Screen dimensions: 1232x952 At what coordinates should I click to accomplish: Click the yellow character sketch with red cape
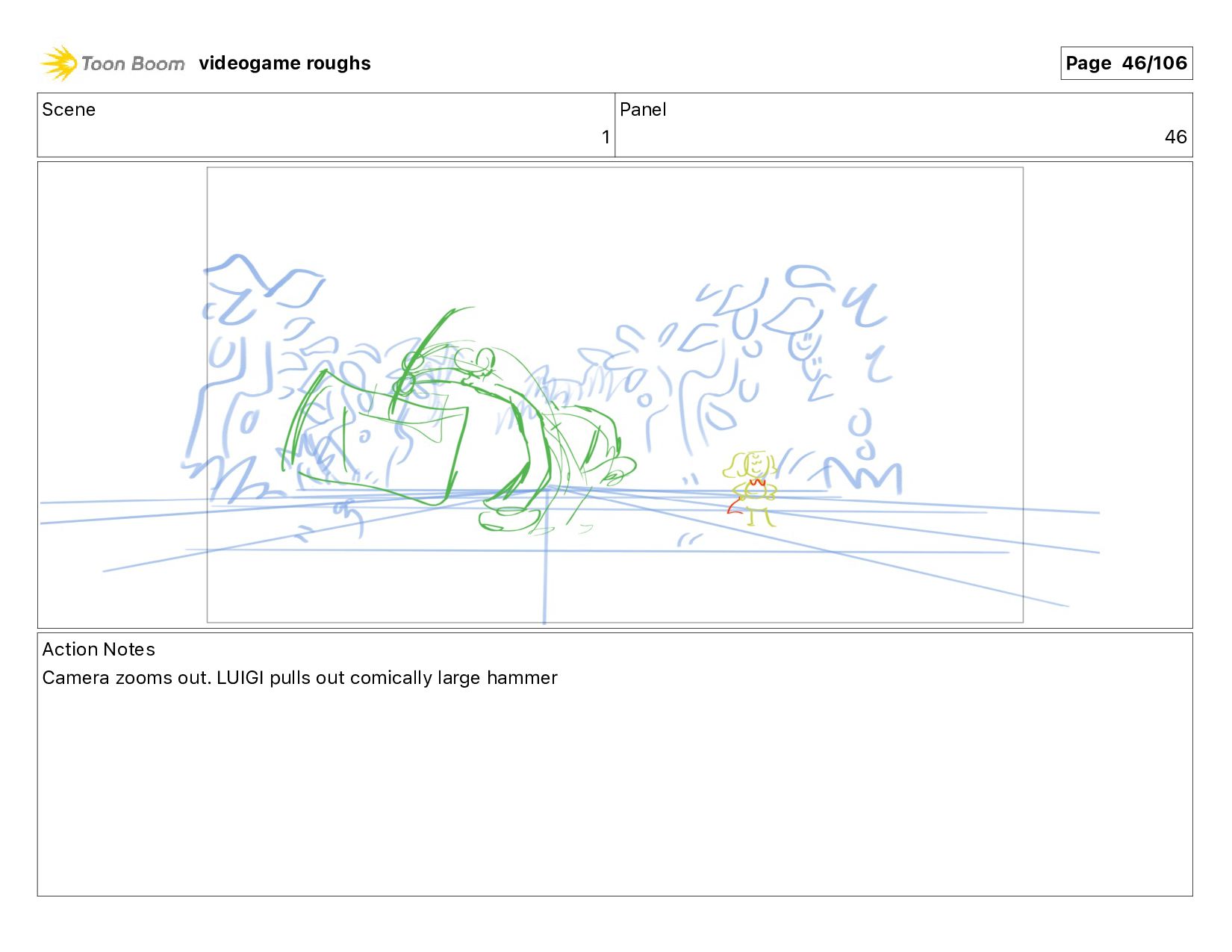(752, 488)
